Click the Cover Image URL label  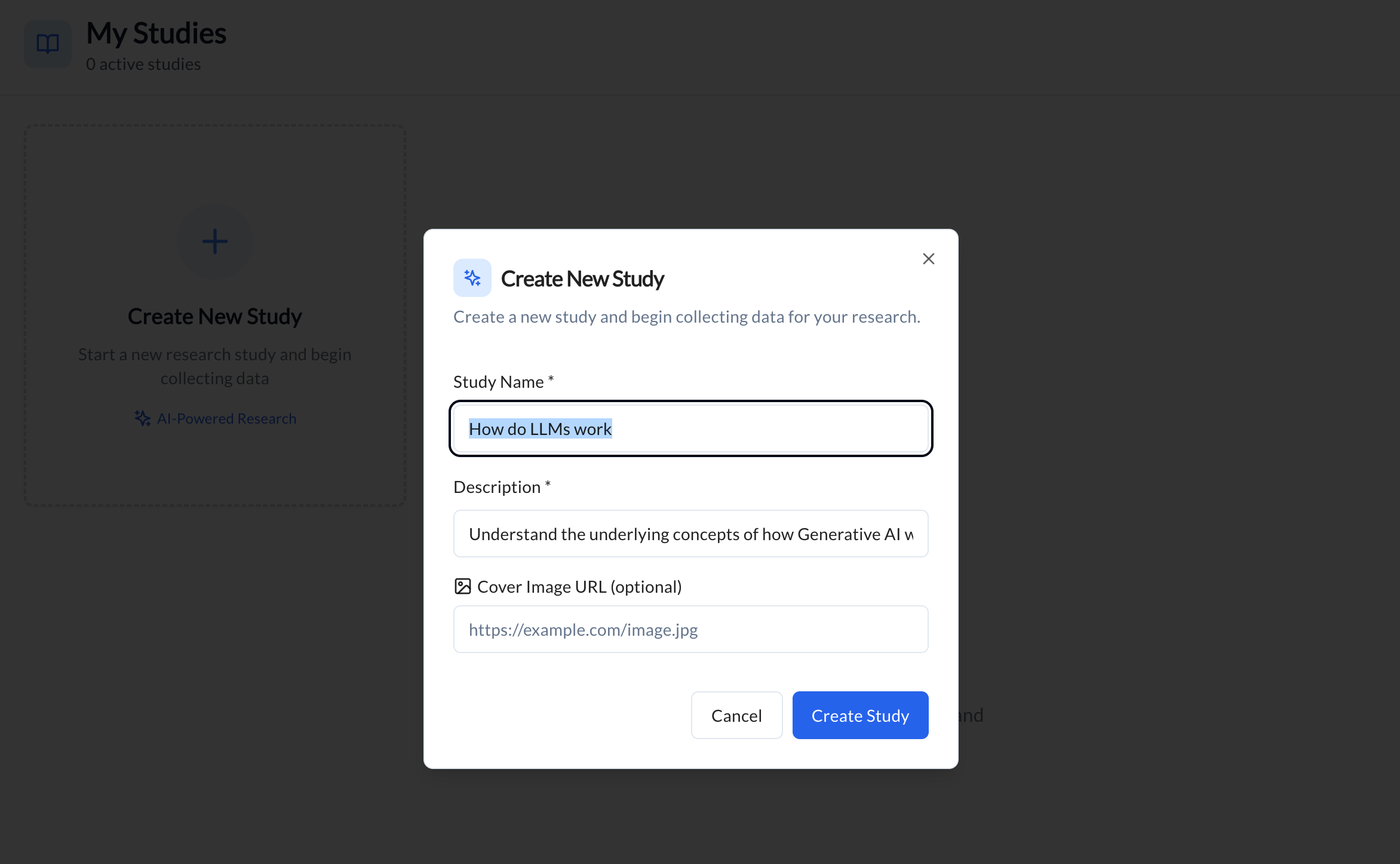(579, 587)
